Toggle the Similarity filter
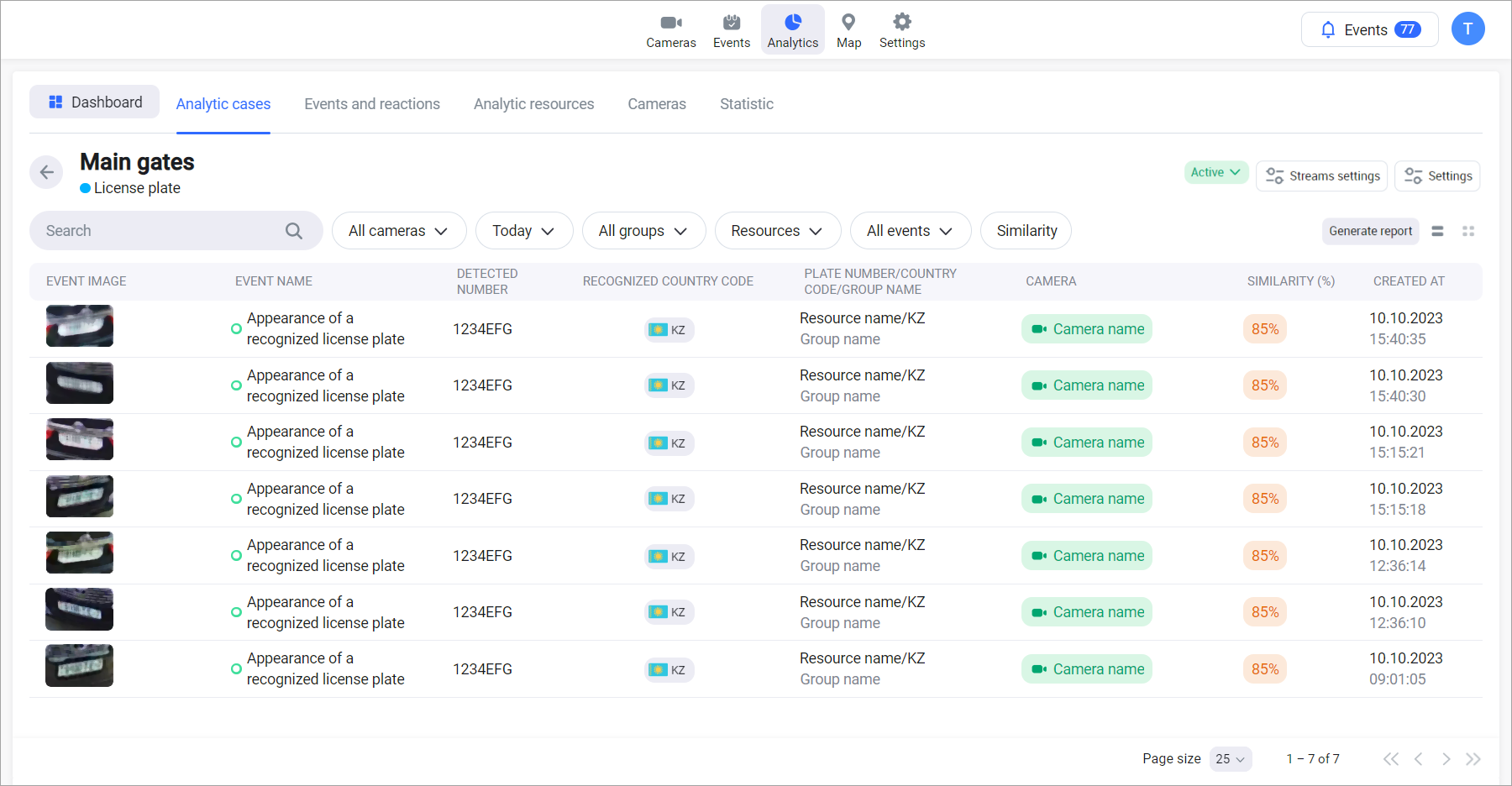Viewport: 1512px width, 786px height. pyautogui.click(x=1026, y=231)
